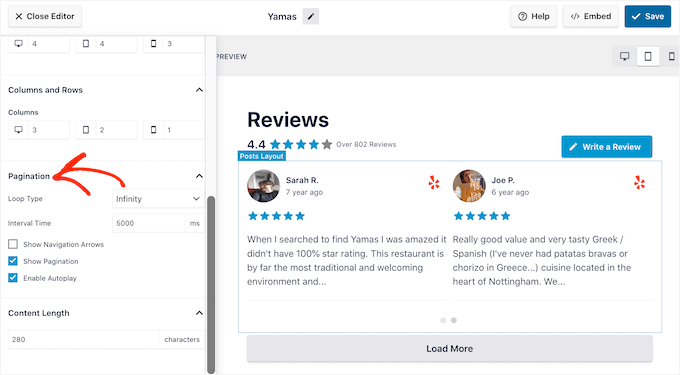Collapse the Content Length section

(x=199, y=313)
